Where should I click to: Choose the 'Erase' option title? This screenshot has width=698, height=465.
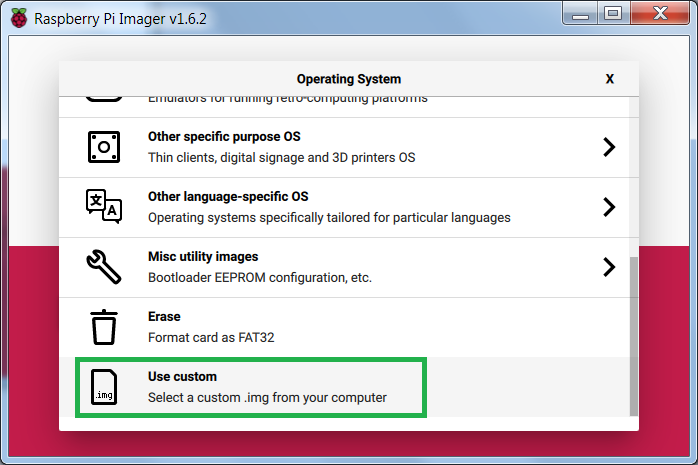pyautogui.click(x=164, y=316)
